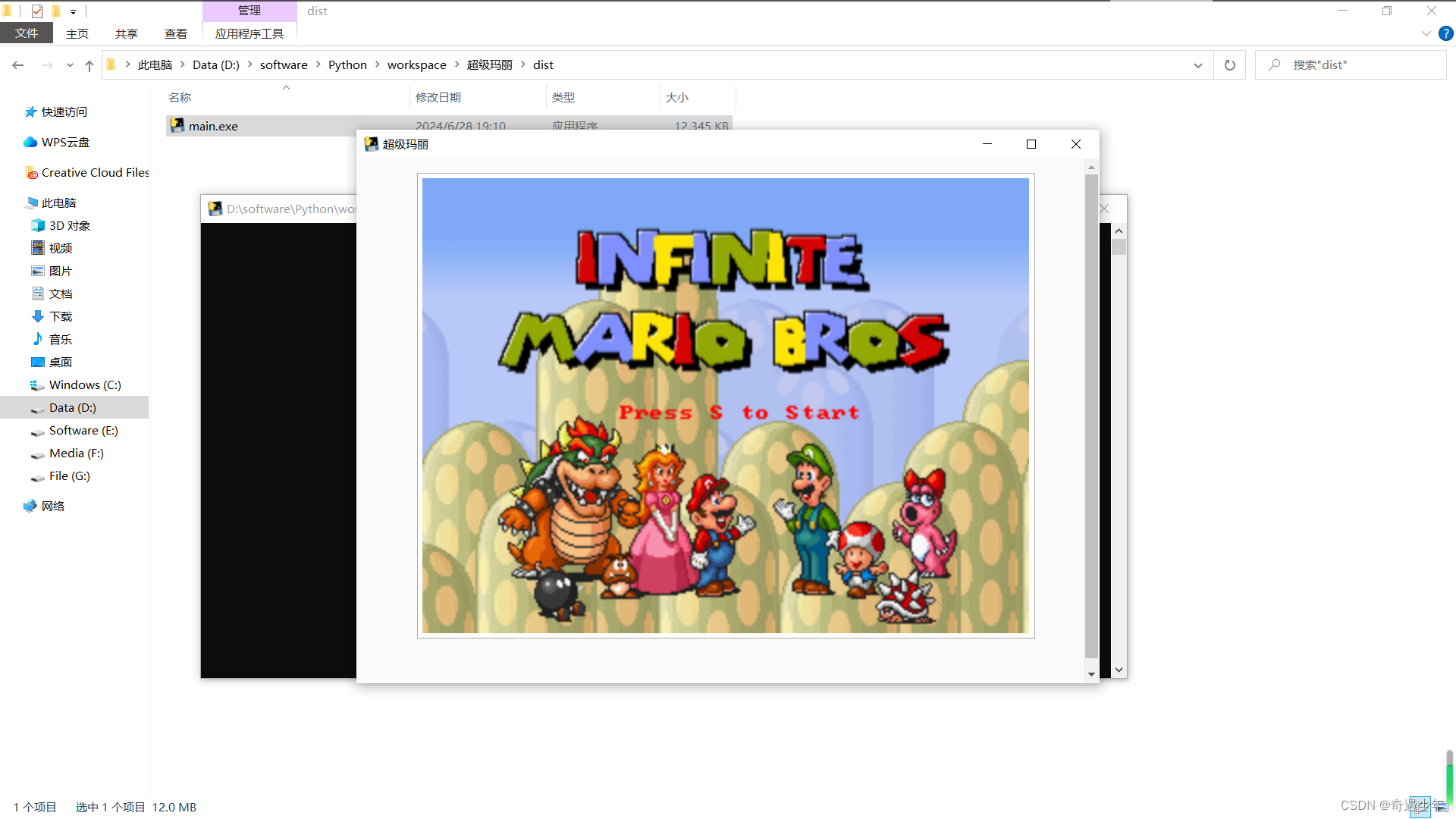The width and height of the screenshot is (1456, 819).
Task: Expand the address bar history dropdown
Action: pyautogui.click(x=1197, y=65)
